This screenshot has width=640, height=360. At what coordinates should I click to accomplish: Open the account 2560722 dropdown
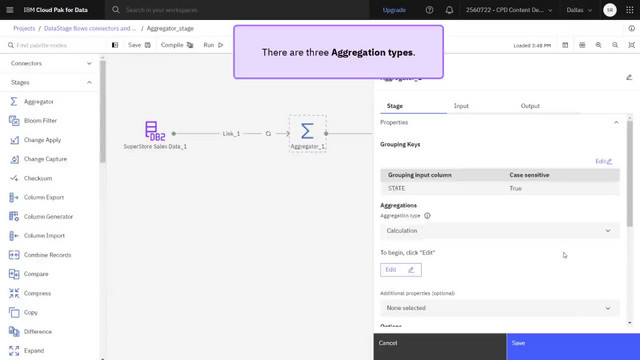tap(509, 10)
